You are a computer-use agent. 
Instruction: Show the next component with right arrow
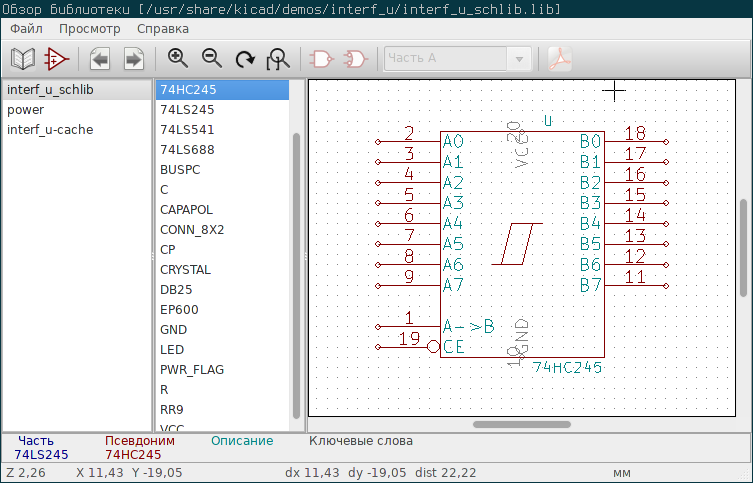[x=134, y=59]
